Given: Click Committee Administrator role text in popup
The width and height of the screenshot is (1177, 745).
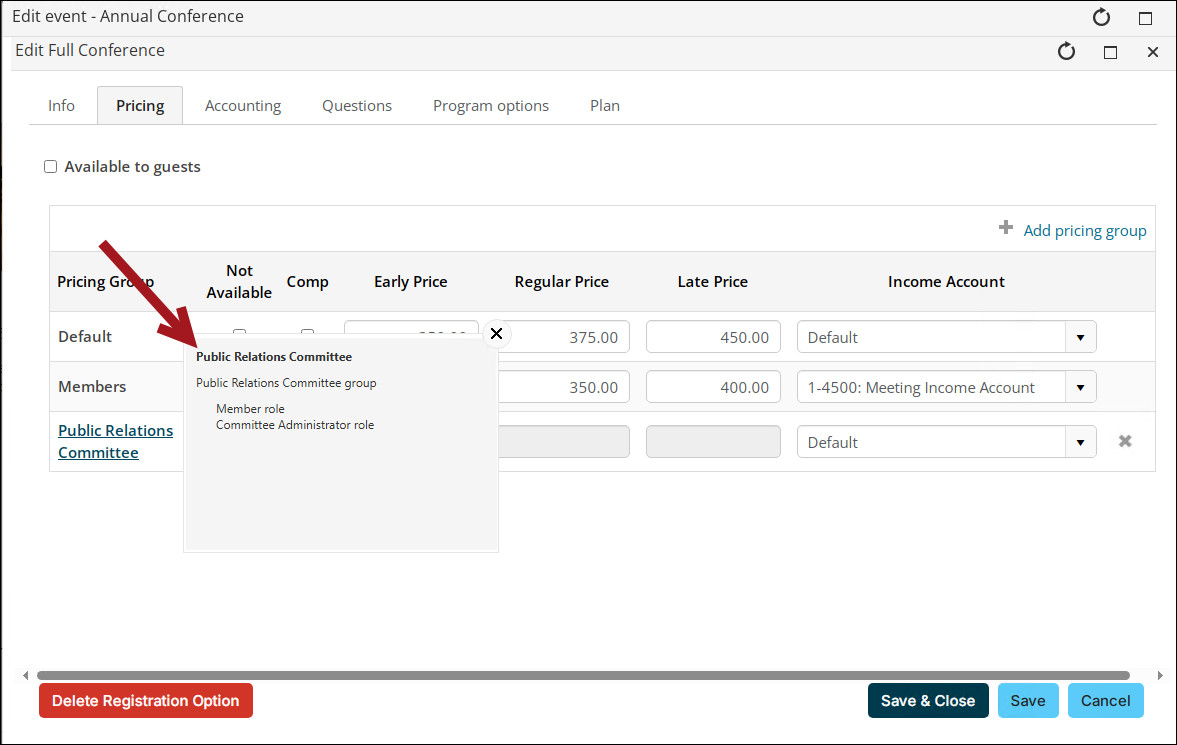Looking at the screenshot, I should (x=295, y=425).
